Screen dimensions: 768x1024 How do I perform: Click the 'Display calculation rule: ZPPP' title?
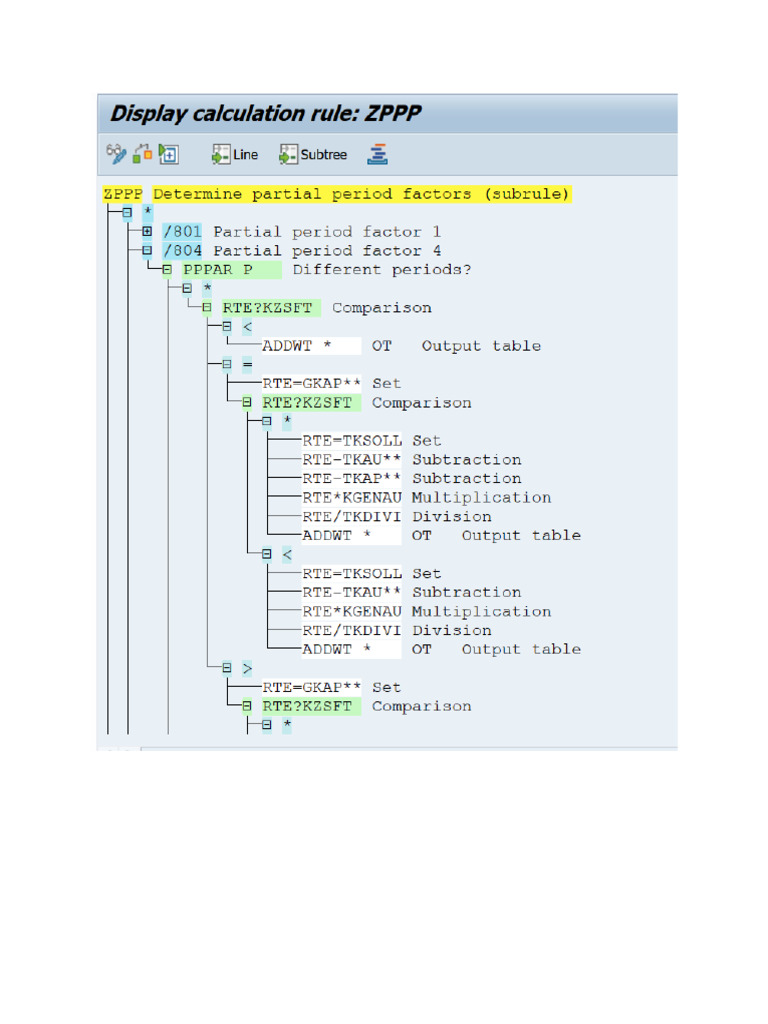[266, 114]
